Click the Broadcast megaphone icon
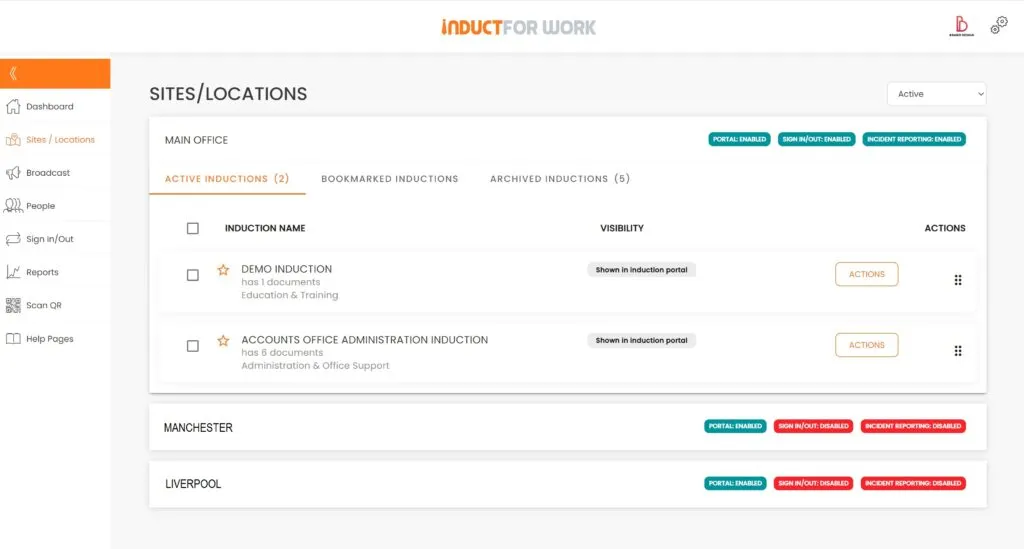This screenshot has height=549, width=1024. pos(13,173)
